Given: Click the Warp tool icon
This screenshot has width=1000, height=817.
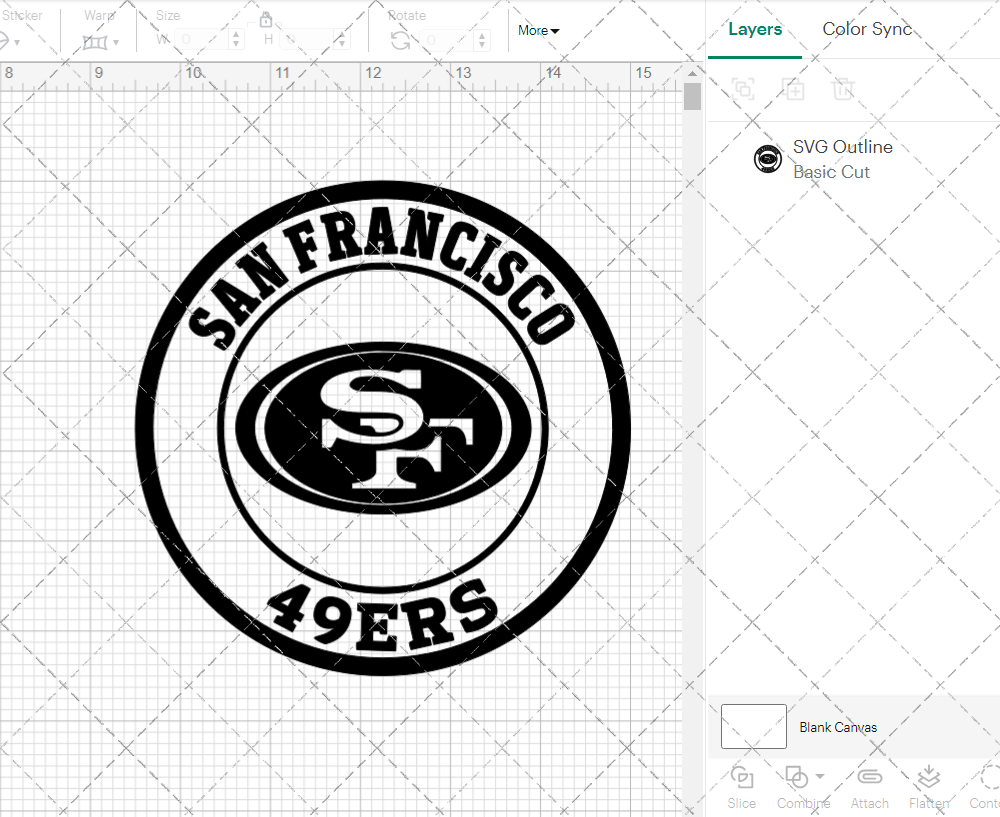Looking at the screenshot, I should tap(97, 42).
